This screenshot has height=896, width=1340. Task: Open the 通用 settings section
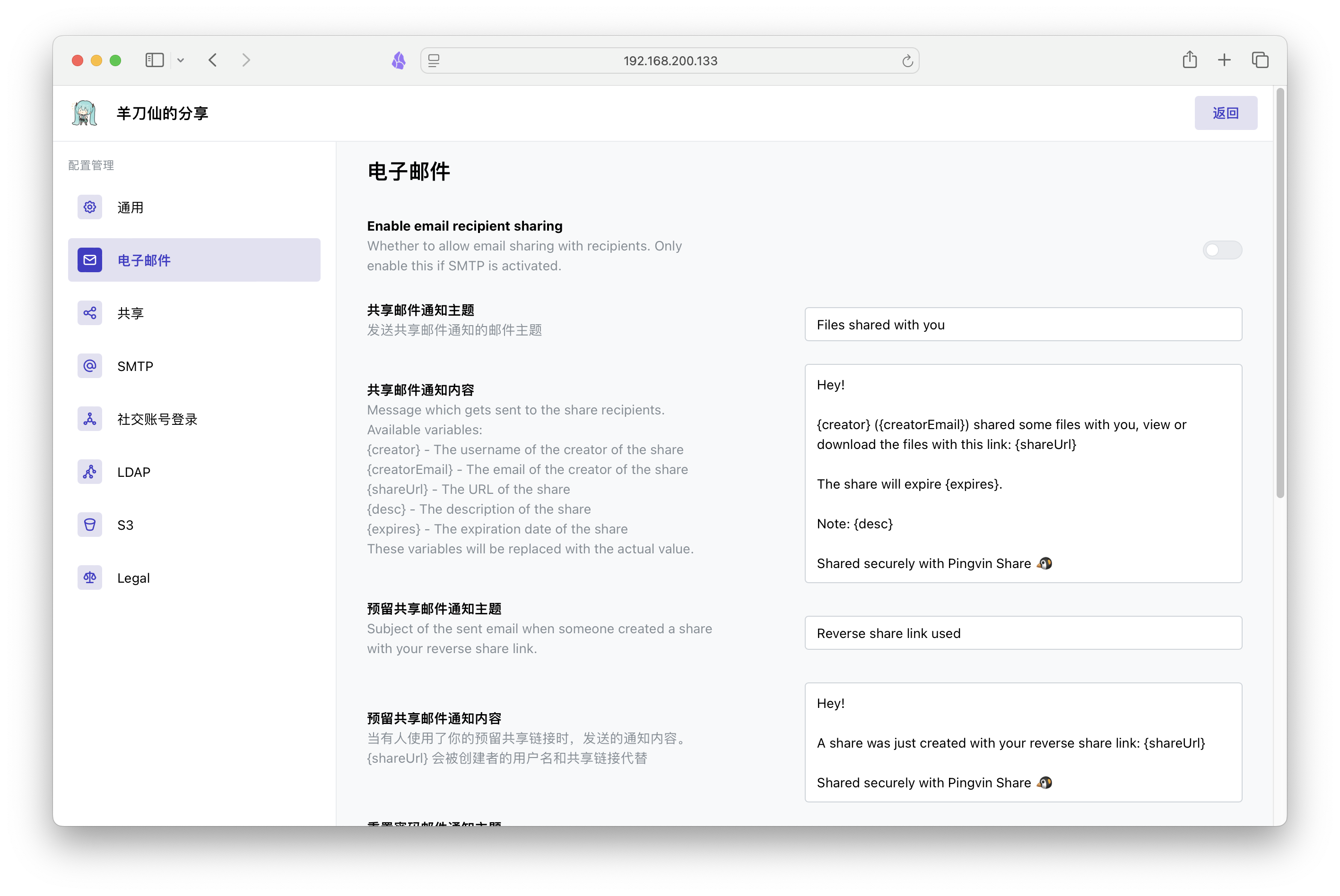click(x=194, y=207)
